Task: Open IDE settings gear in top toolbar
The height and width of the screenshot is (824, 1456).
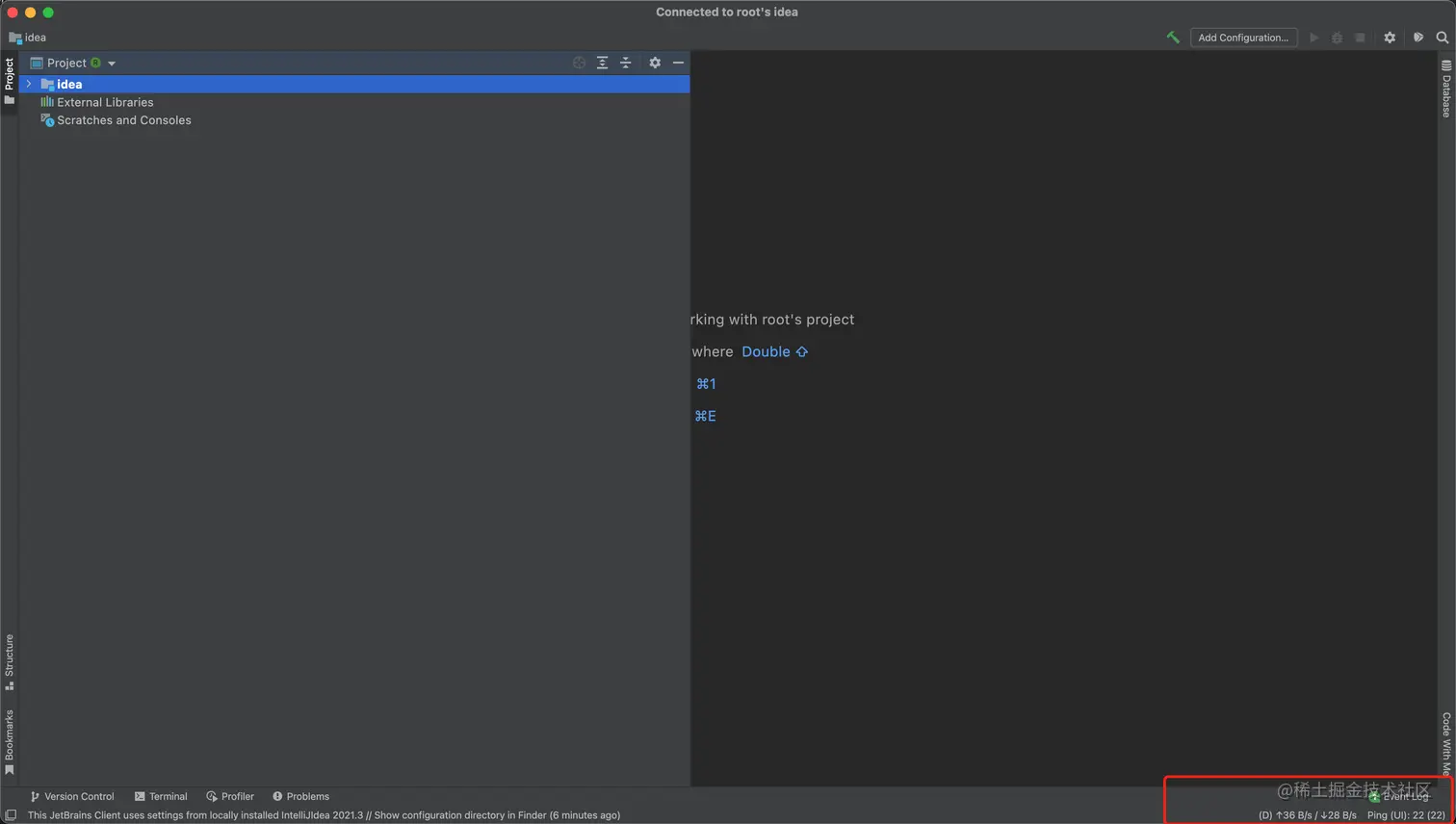Action: pos(1390,38)
